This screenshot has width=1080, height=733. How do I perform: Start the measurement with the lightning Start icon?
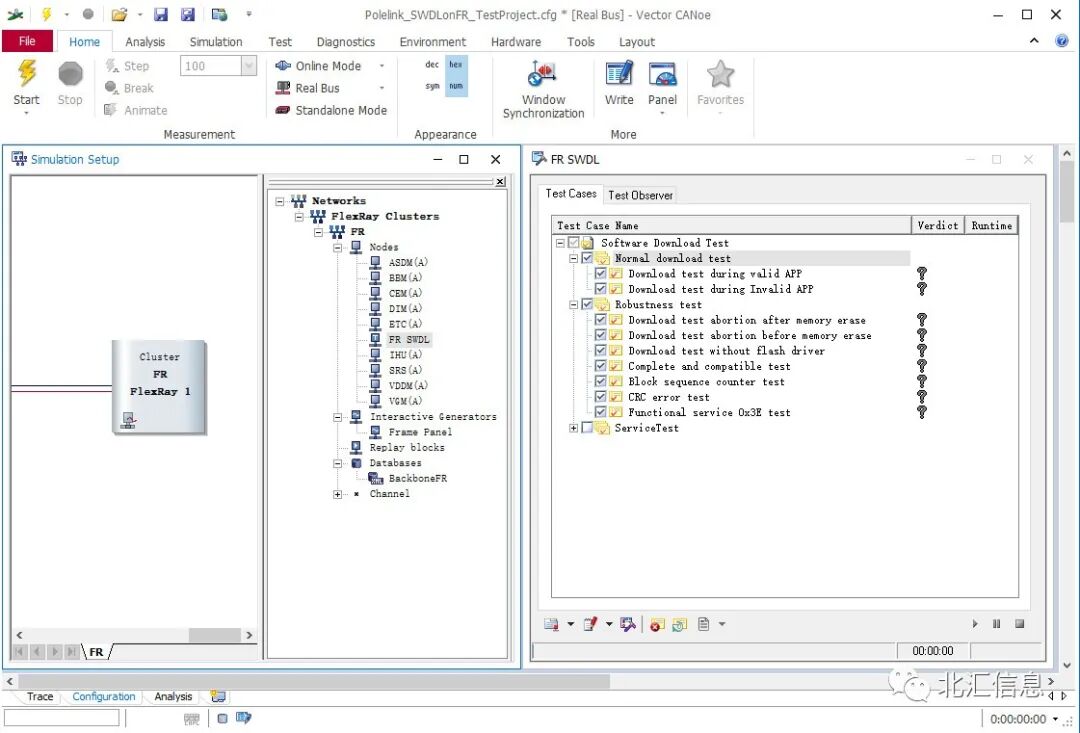(x=27, y=74)
